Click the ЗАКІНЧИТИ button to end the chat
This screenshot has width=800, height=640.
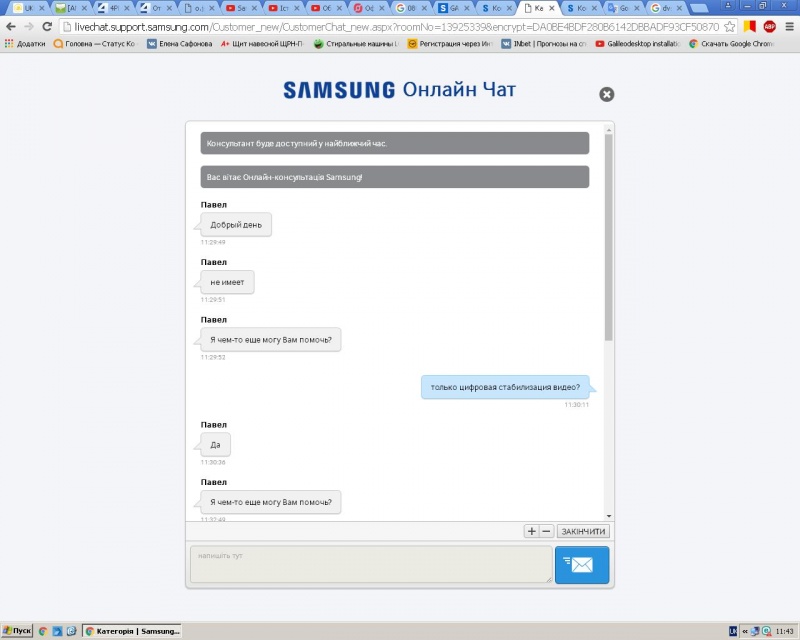[x=583, y=531]
